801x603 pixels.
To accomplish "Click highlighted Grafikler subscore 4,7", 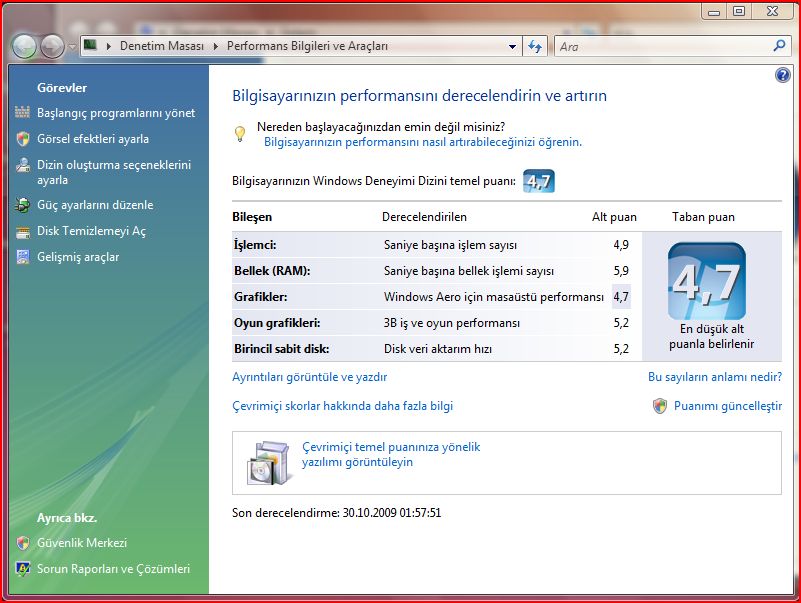I will click(621, 297).
